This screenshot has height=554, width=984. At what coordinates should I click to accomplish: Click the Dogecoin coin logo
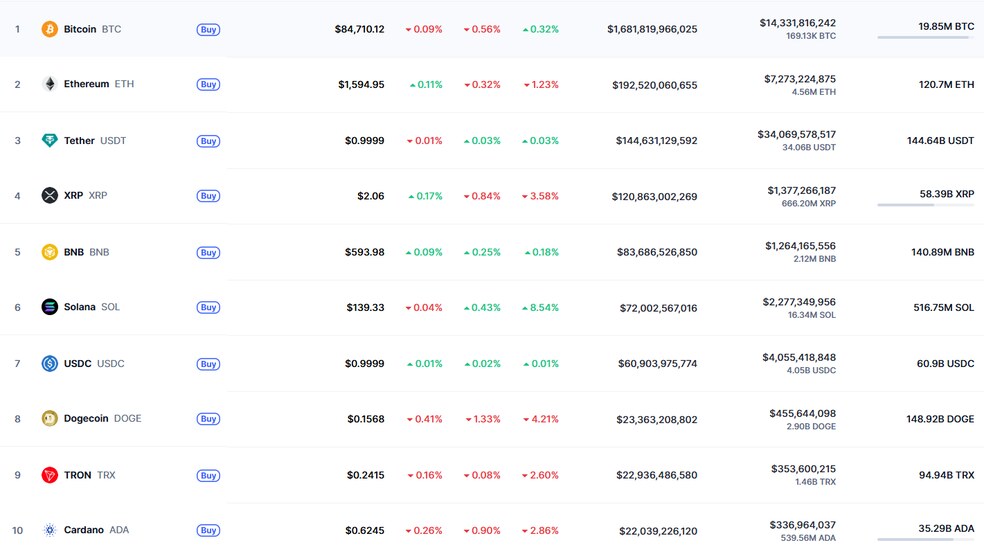point(50,418)
